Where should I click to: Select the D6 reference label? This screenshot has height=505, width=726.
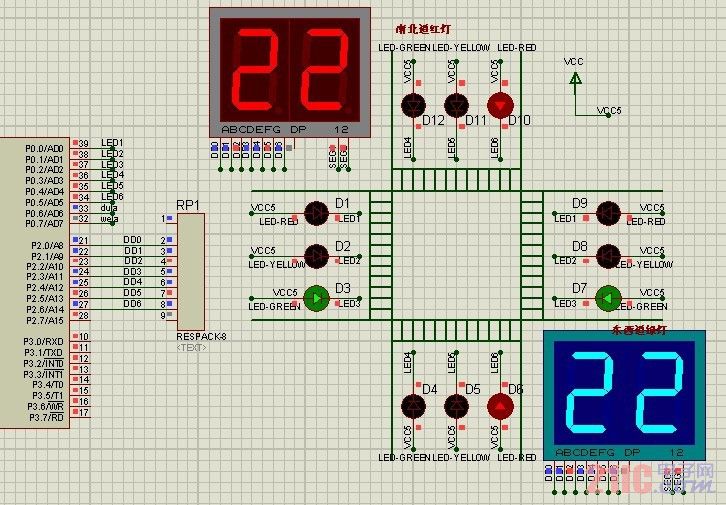point(515,389)
